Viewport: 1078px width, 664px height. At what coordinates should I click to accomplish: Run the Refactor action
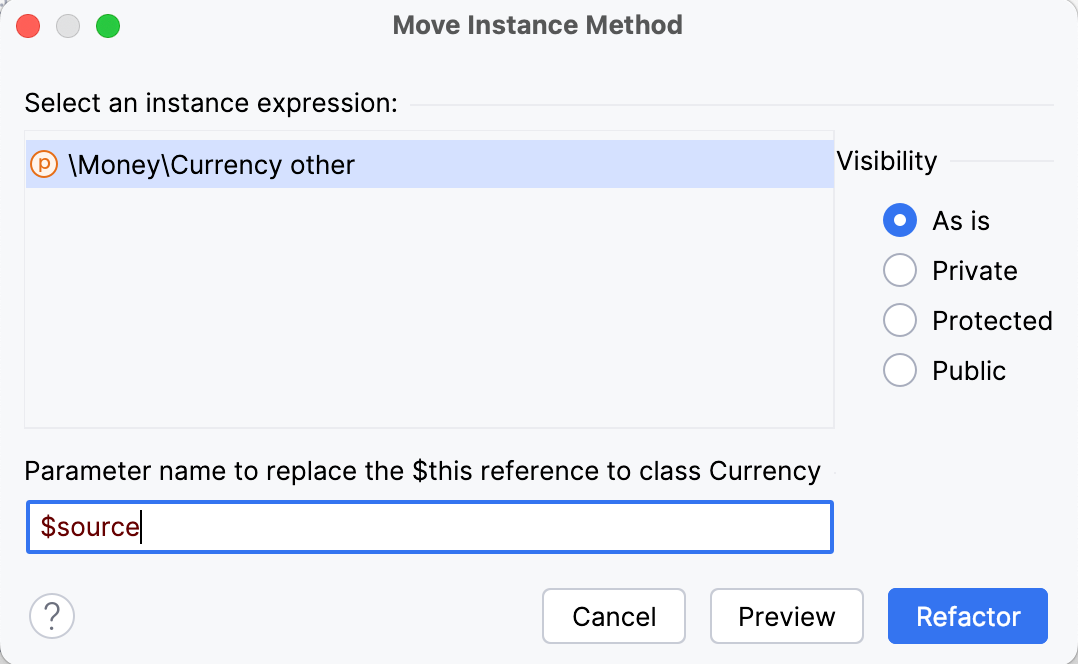pyautogui.click(x=966, y=616)
